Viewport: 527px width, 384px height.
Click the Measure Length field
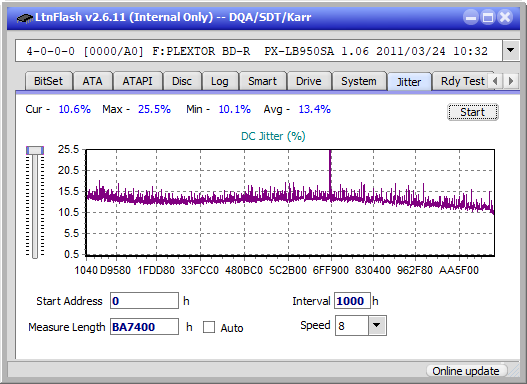click(x=144, y=327)
